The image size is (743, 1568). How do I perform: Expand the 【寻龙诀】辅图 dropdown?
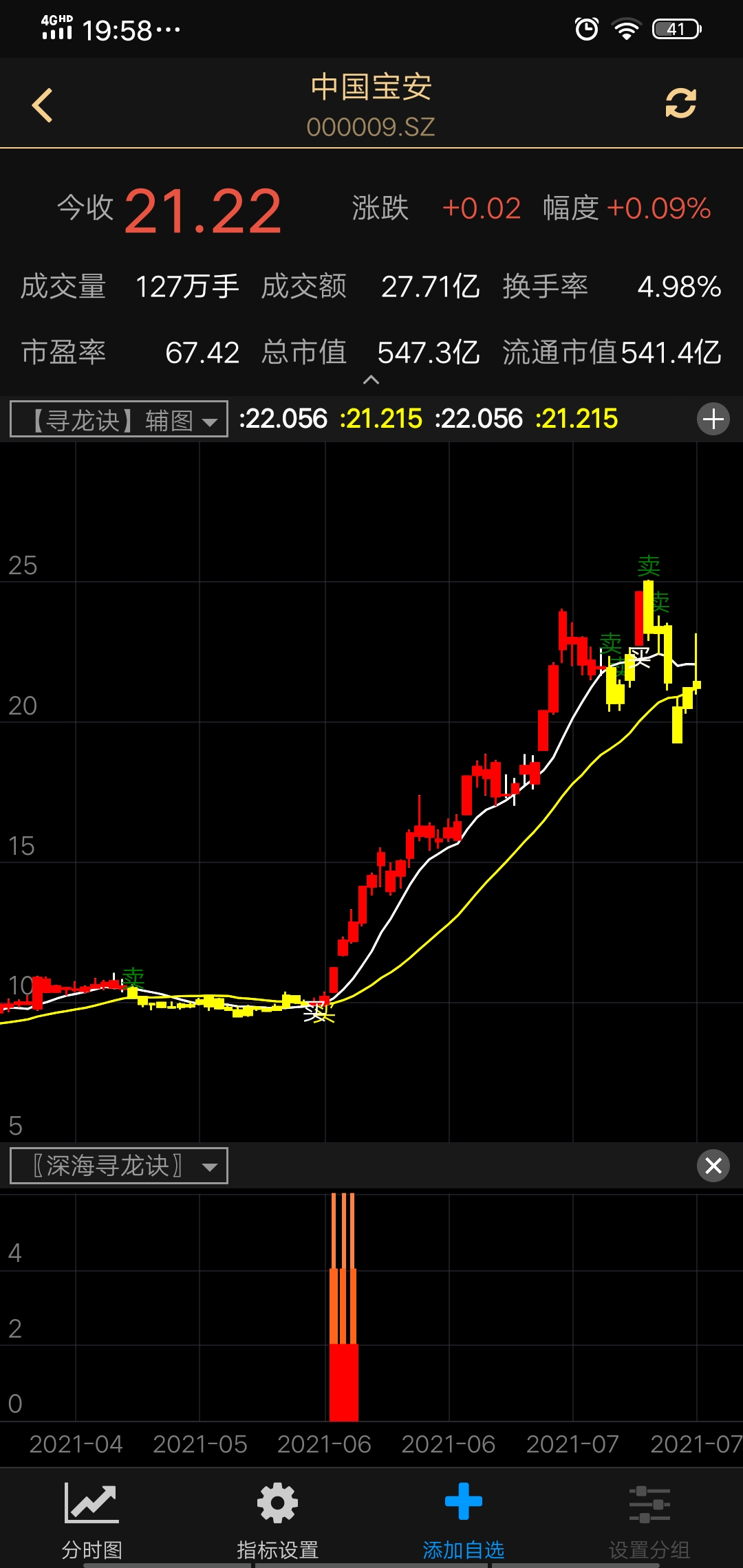[x=119, y=420]
